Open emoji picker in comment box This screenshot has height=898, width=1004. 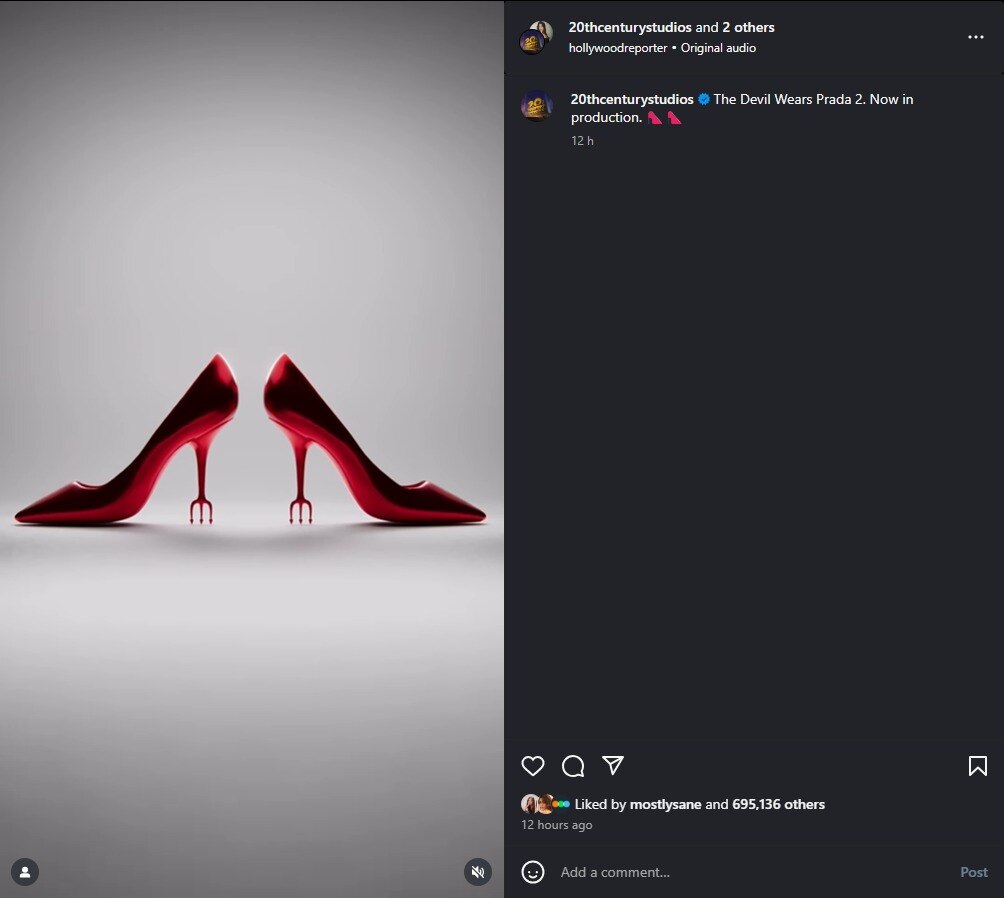[x=533, y=872]
